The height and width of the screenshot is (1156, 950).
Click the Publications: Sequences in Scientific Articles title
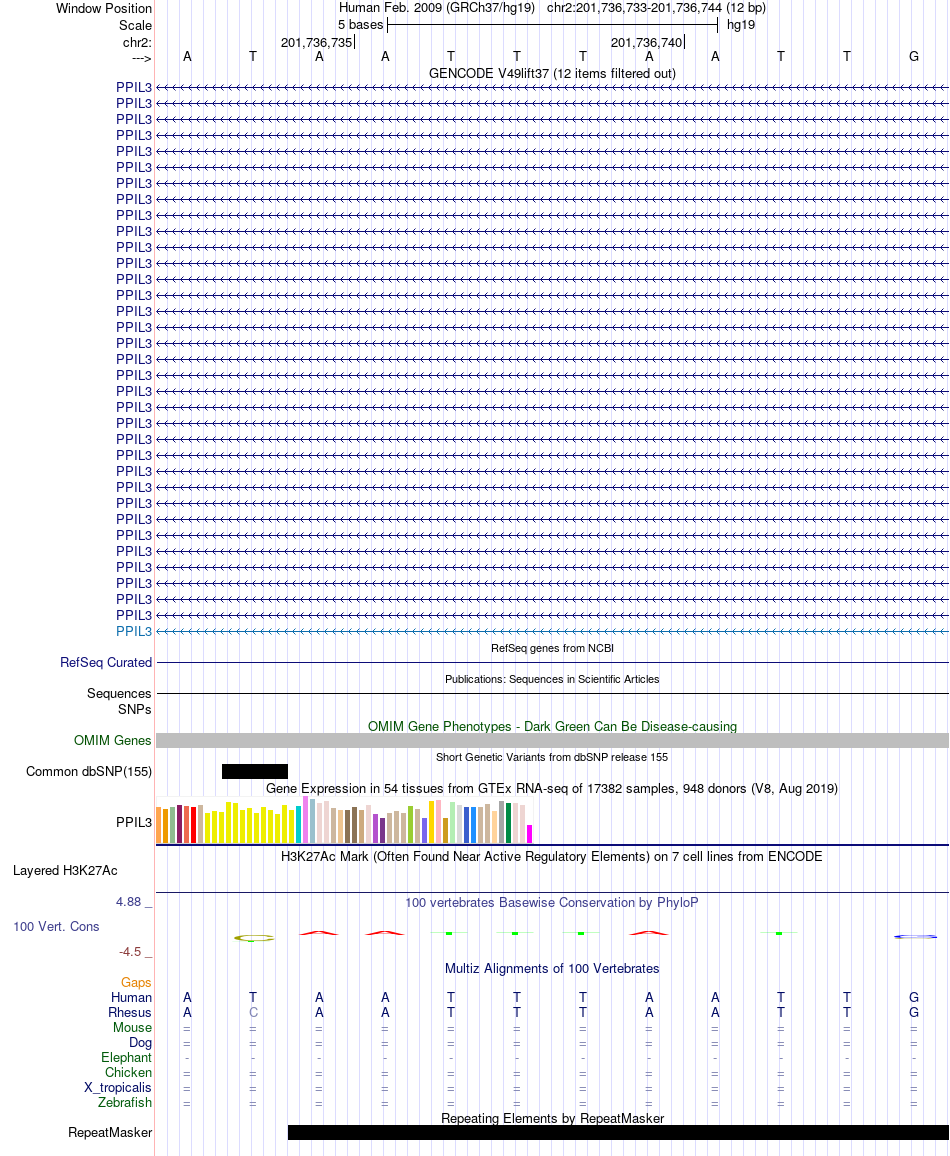552,679
